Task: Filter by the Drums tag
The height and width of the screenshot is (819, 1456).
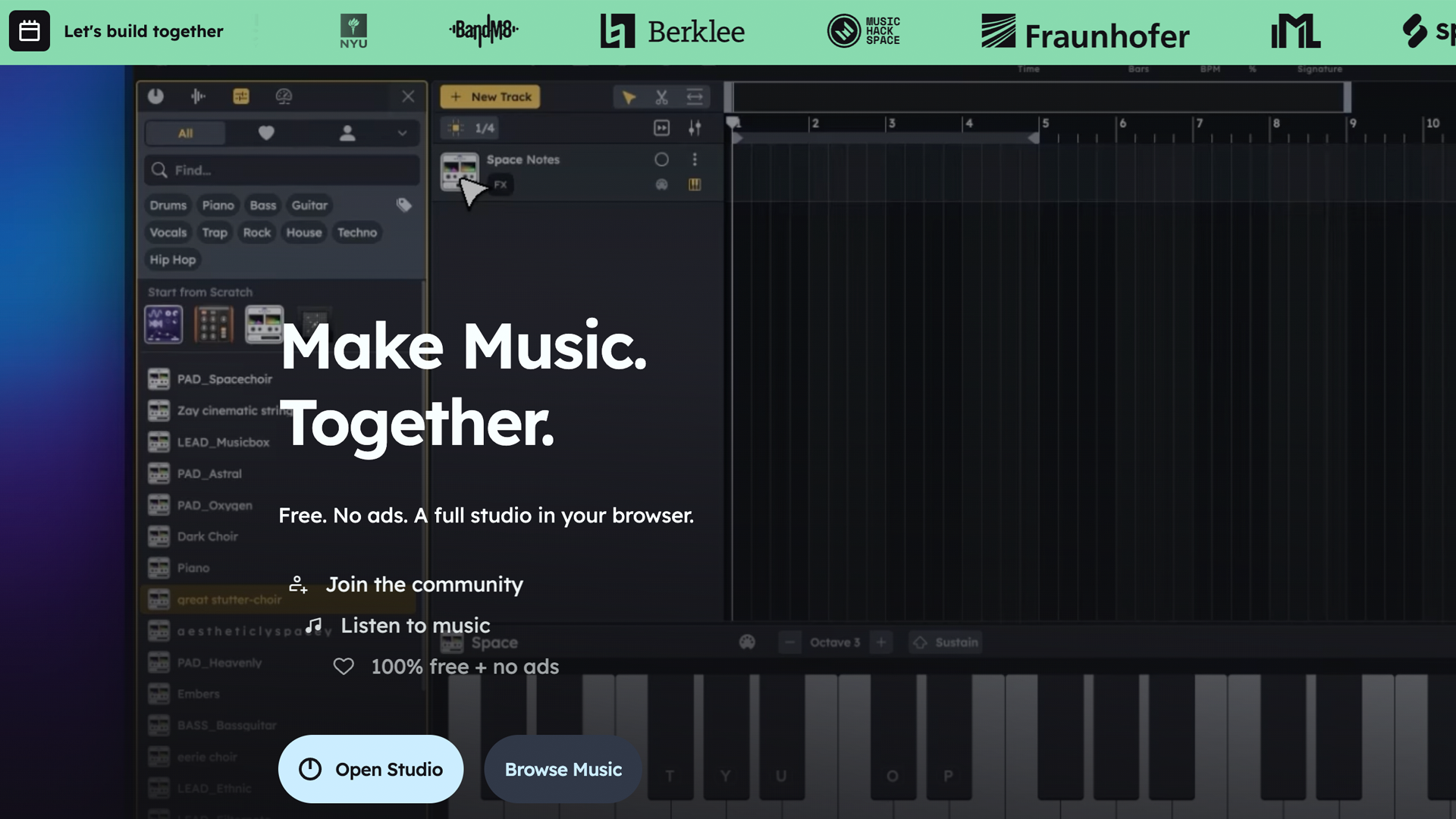Action: 168,205
